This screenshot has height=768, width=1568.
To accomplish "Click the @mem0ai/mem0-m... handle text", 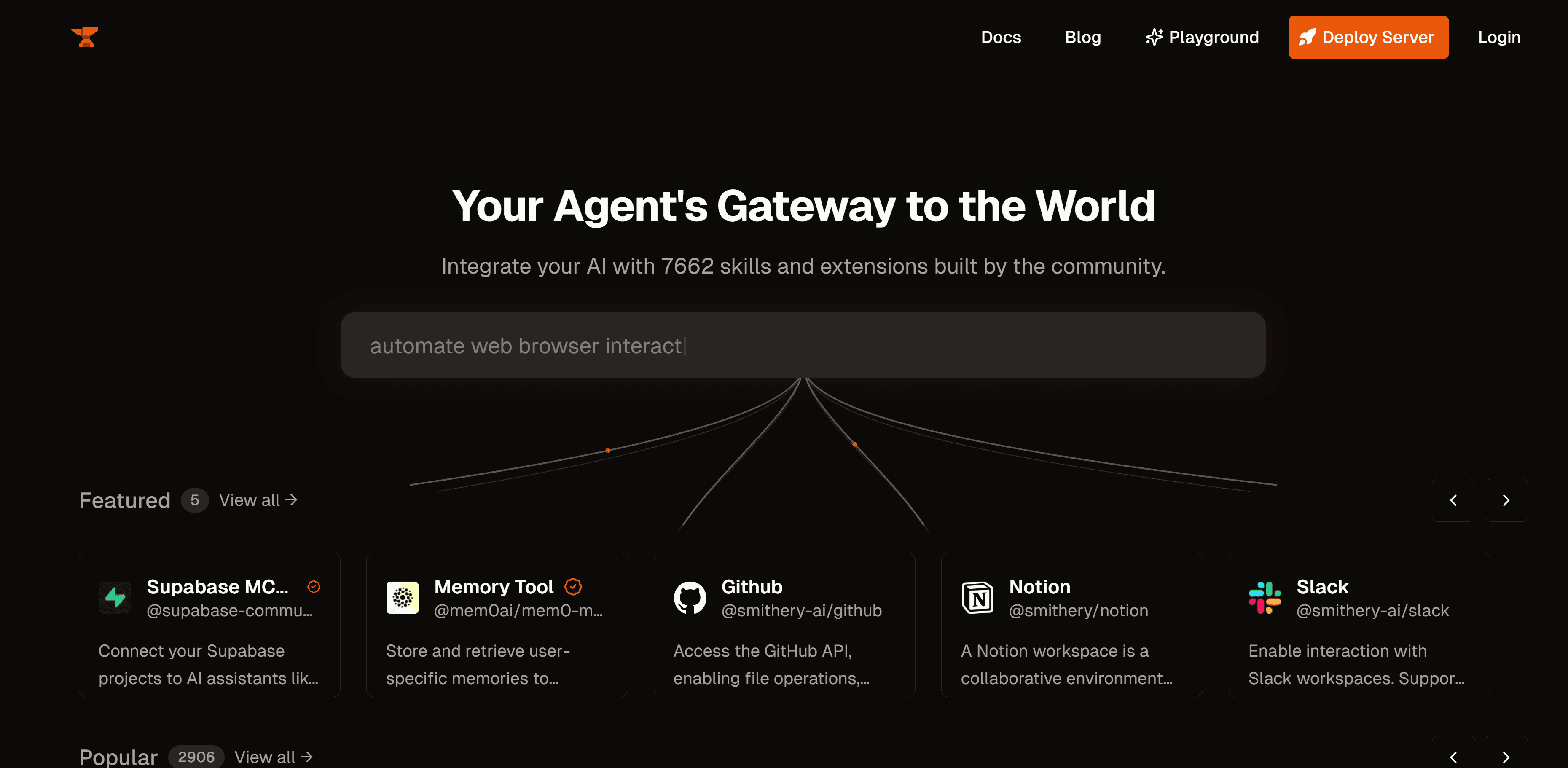I will tap(518, 610).
